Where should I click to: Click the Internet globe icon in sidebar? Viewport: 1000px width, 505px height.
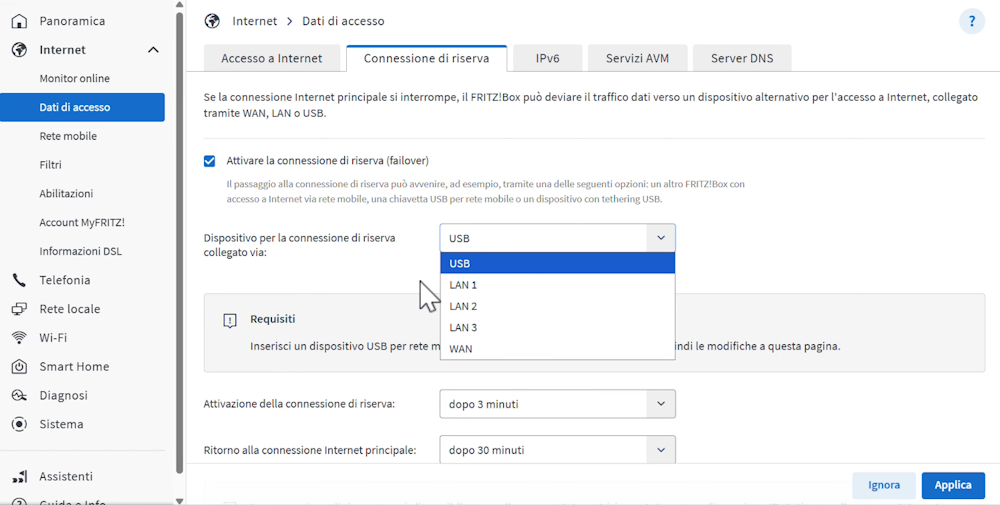(19, 50)
